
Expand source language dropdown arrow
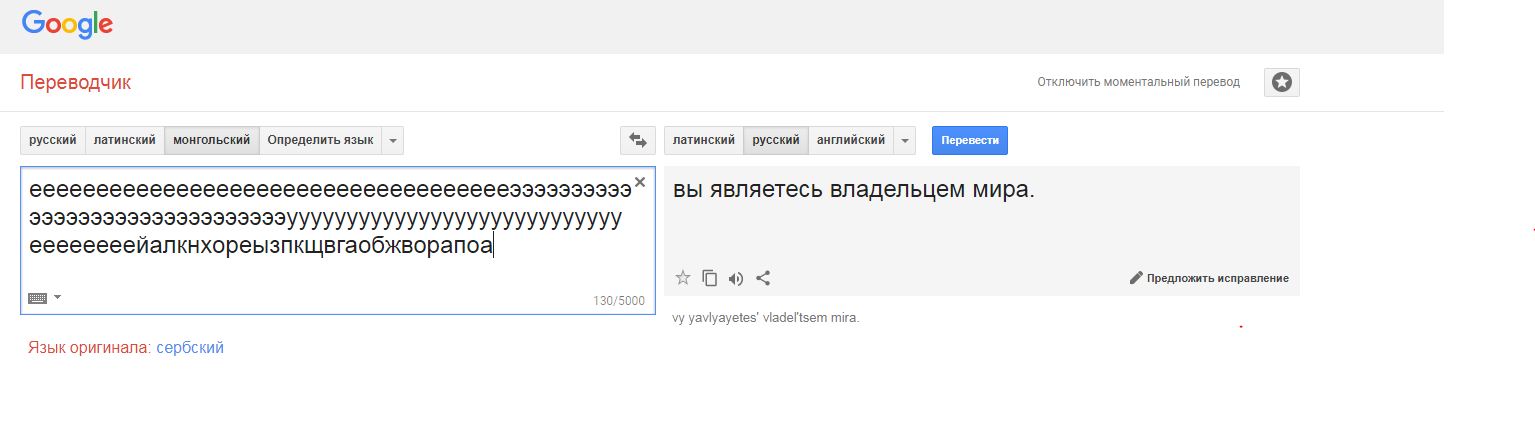[393, 140]
